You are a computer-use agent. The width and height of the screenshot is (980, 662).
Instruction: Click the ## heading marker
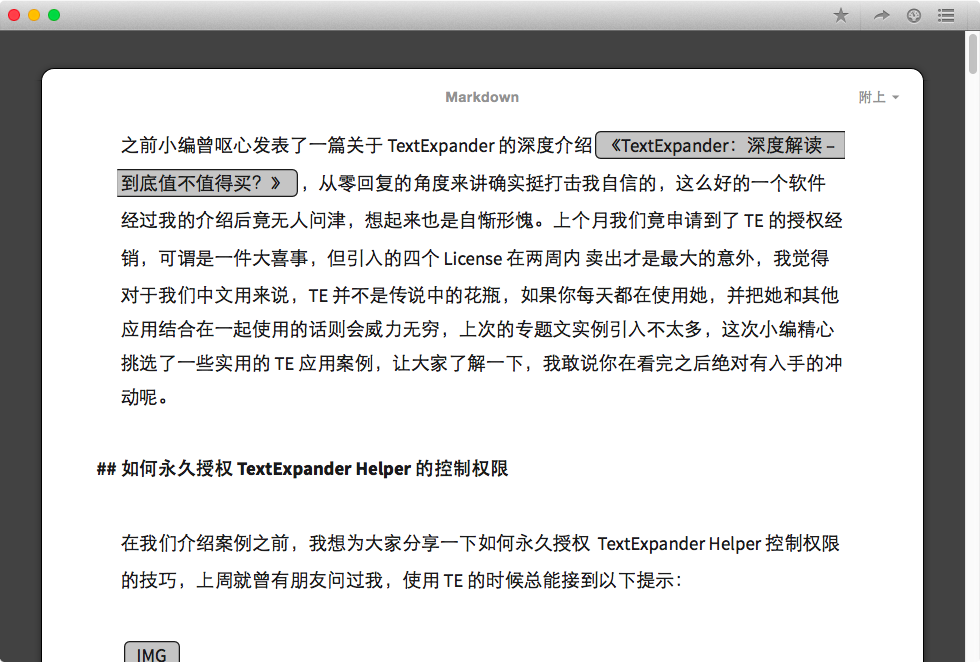point(106,469)
